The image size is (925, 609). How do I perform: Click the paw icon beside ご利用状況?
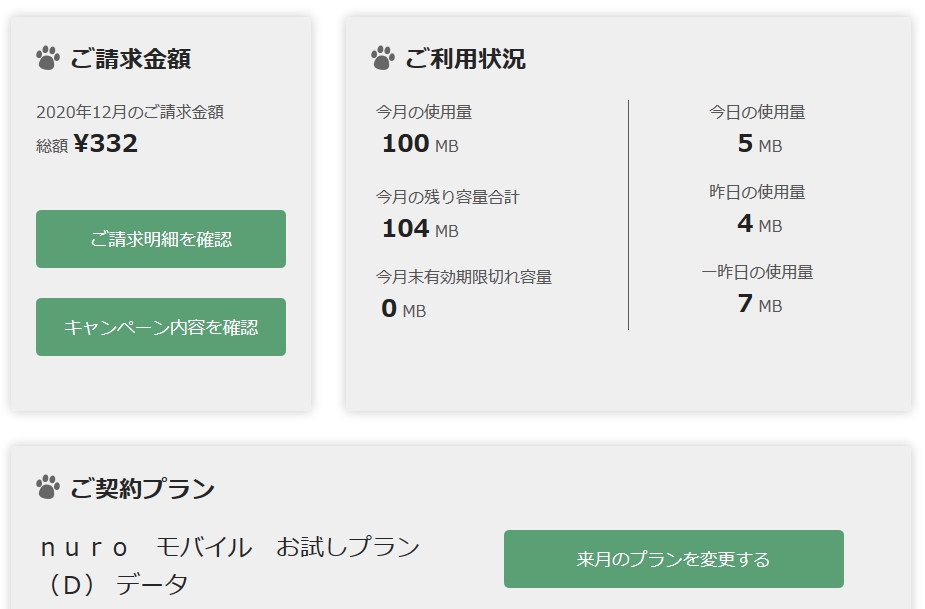point(382,58)
